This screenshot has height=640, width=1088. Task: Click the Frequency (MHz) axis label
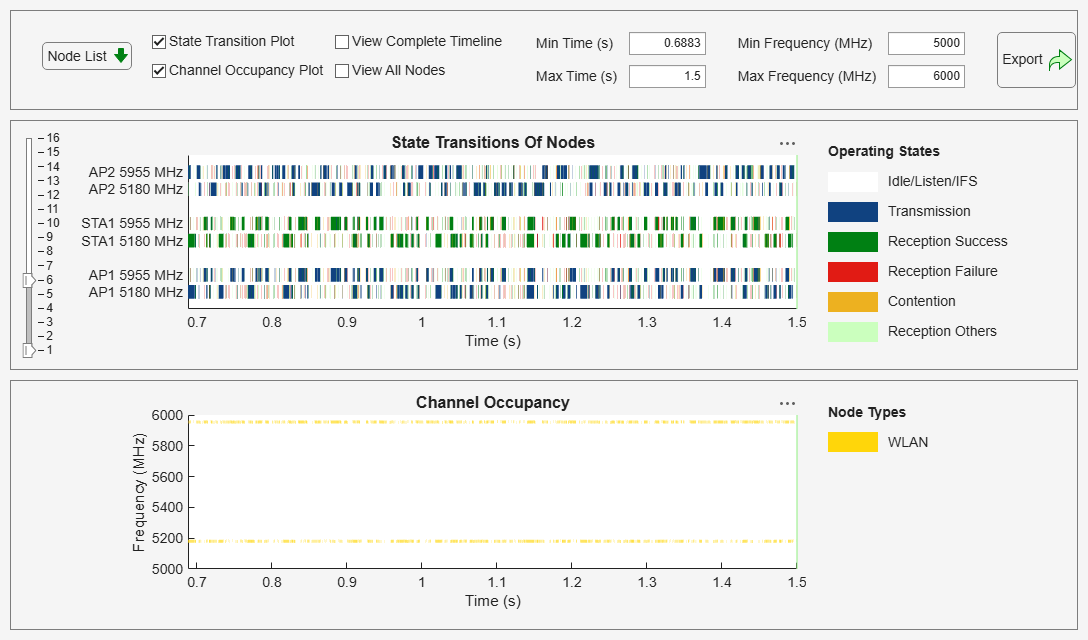tap(139, 492)
